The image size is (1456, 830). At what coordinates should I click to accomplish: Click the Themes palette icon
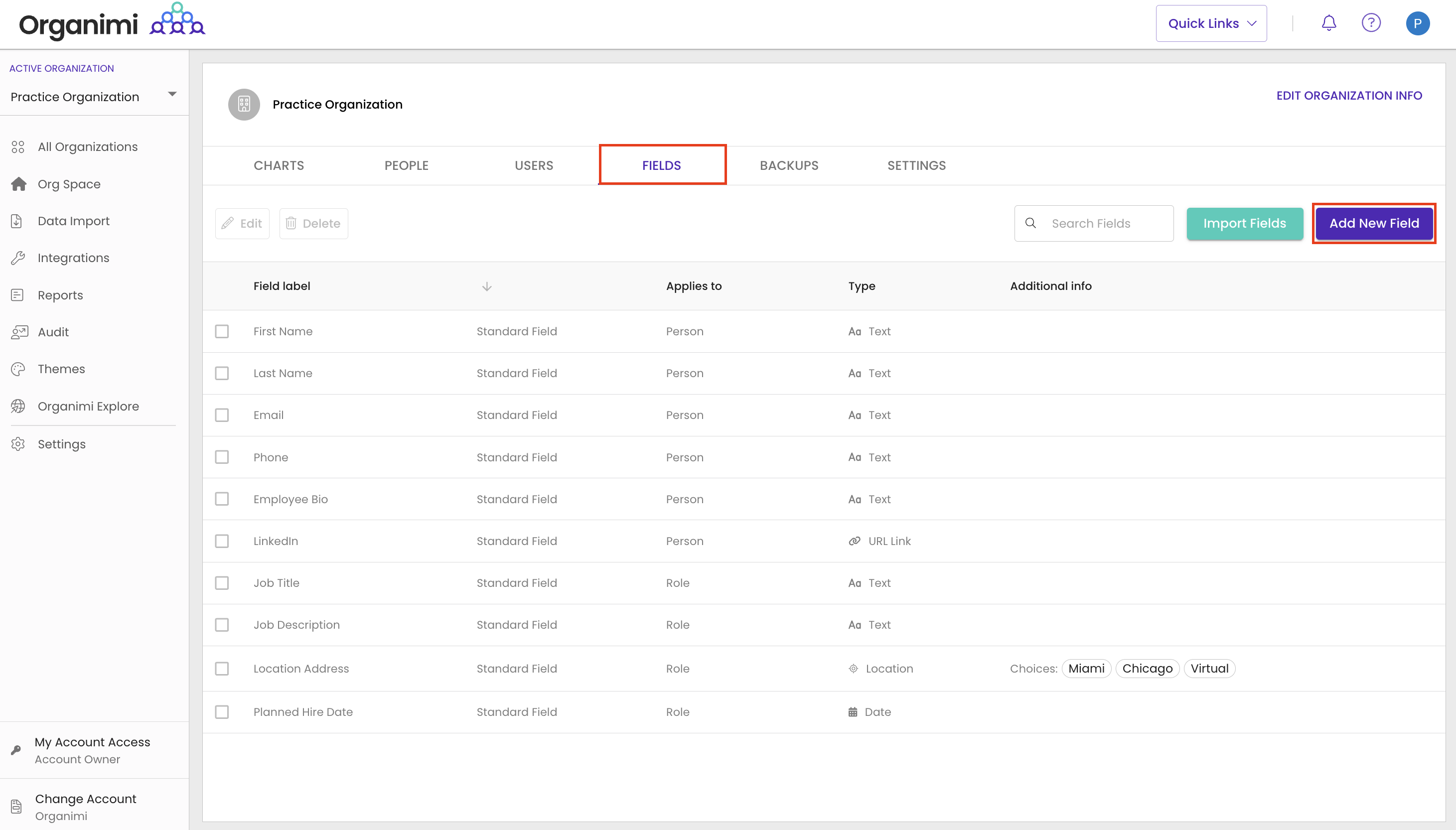click(18, 369)
